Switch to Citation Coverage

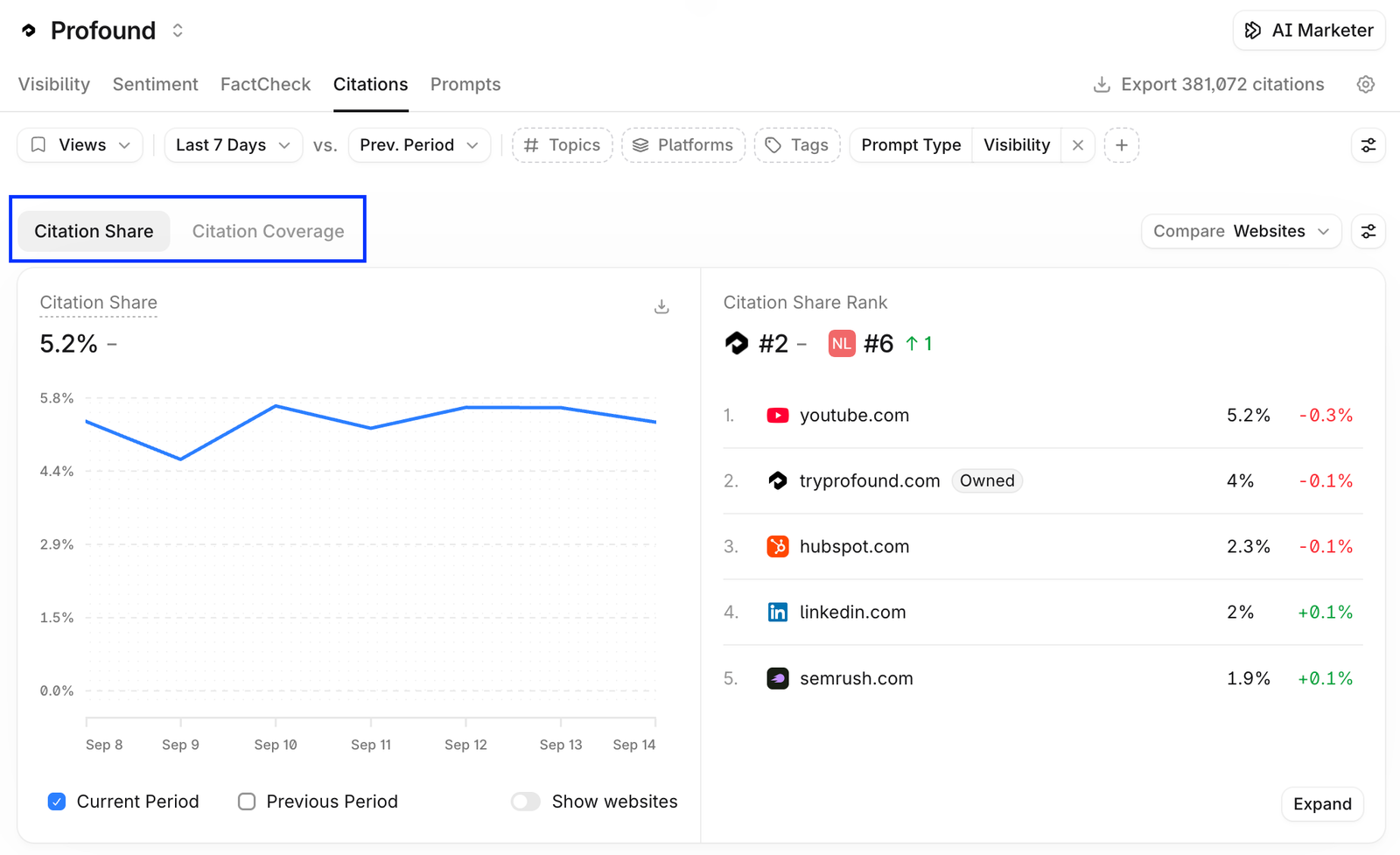tap(268, 231)
